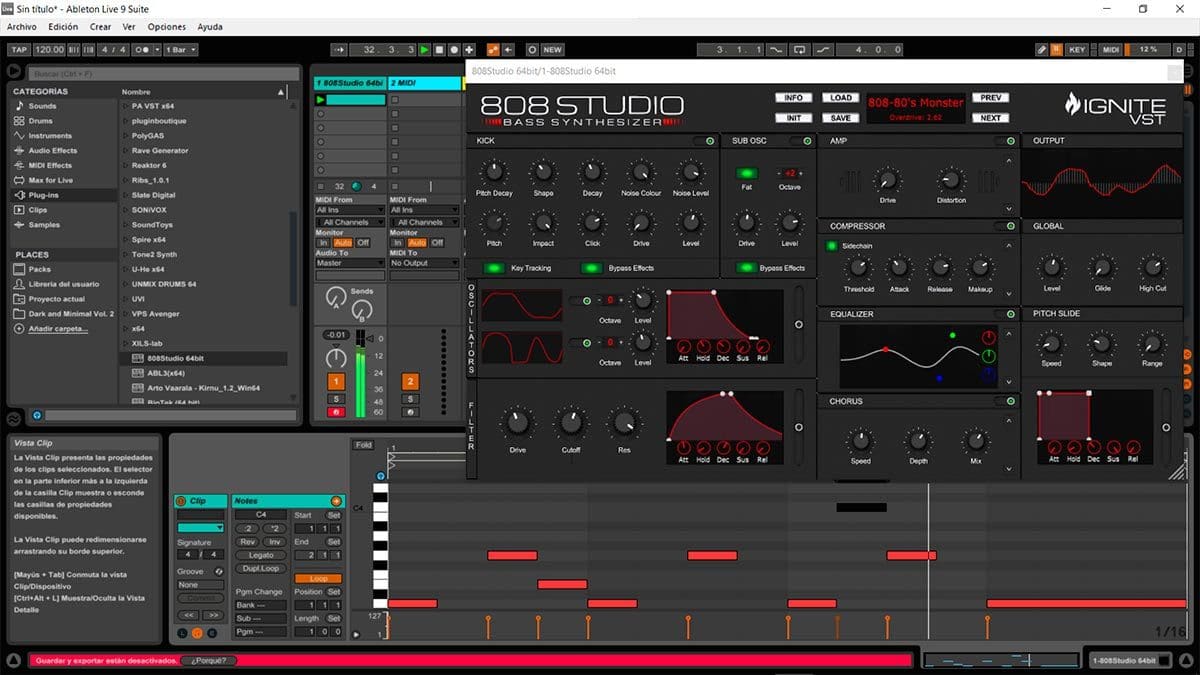Screen dimensions: 1200x675
Task: Click the browser search field
Action: 165,73
